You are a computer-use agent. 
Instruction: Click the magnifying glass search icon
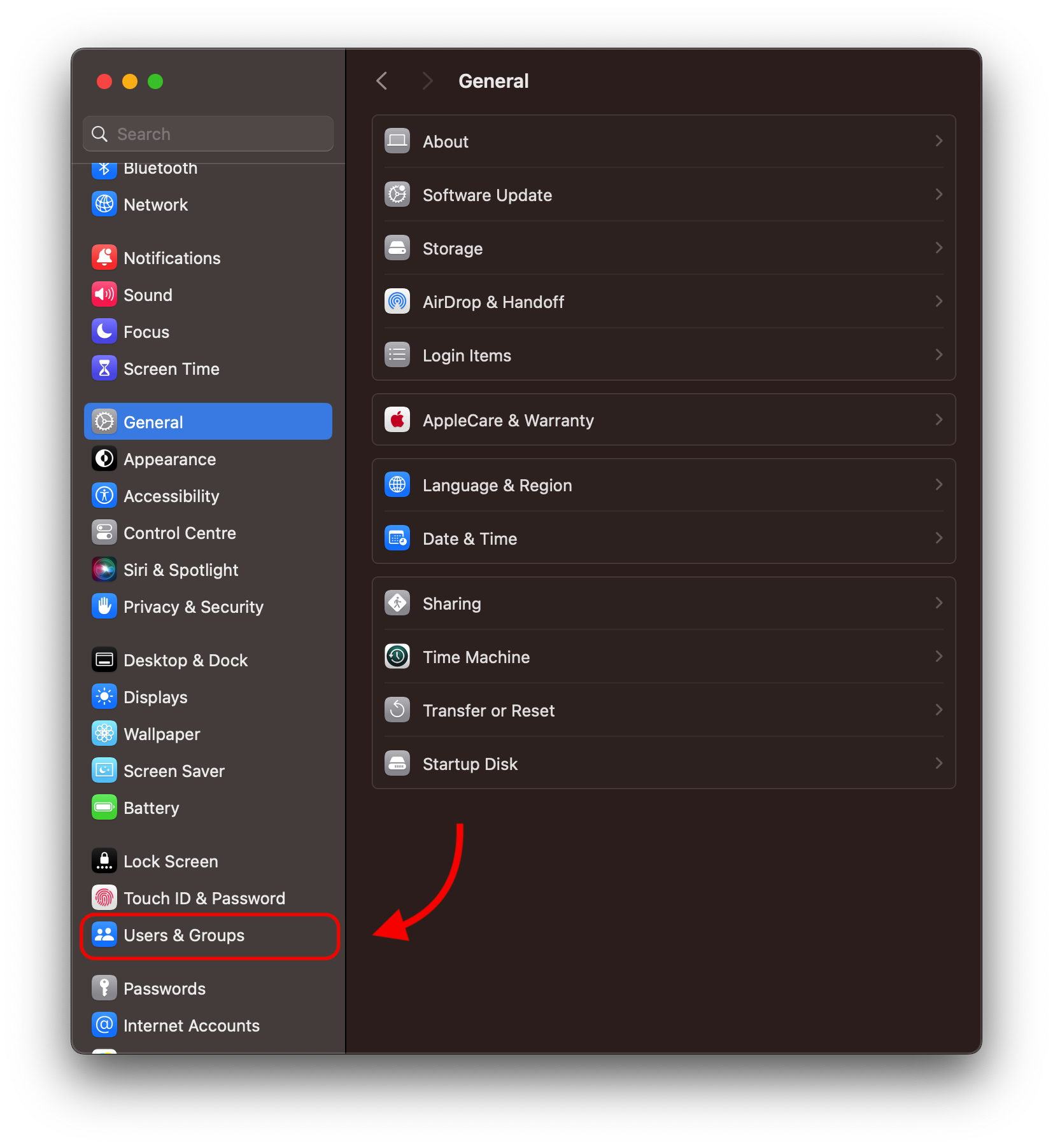tap(100, 134)
